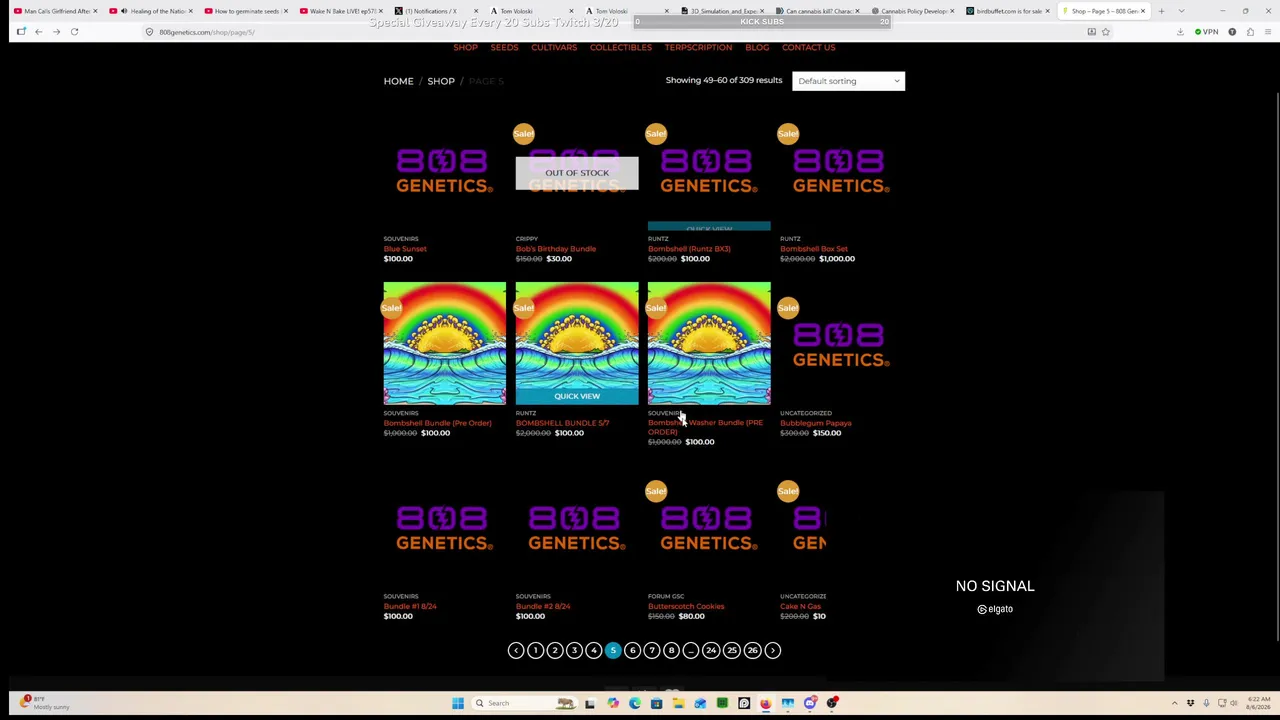Screen dimensions: 1280x720
Task: Open the Bundle #1 8/24 product link
Action: [410, 606]
